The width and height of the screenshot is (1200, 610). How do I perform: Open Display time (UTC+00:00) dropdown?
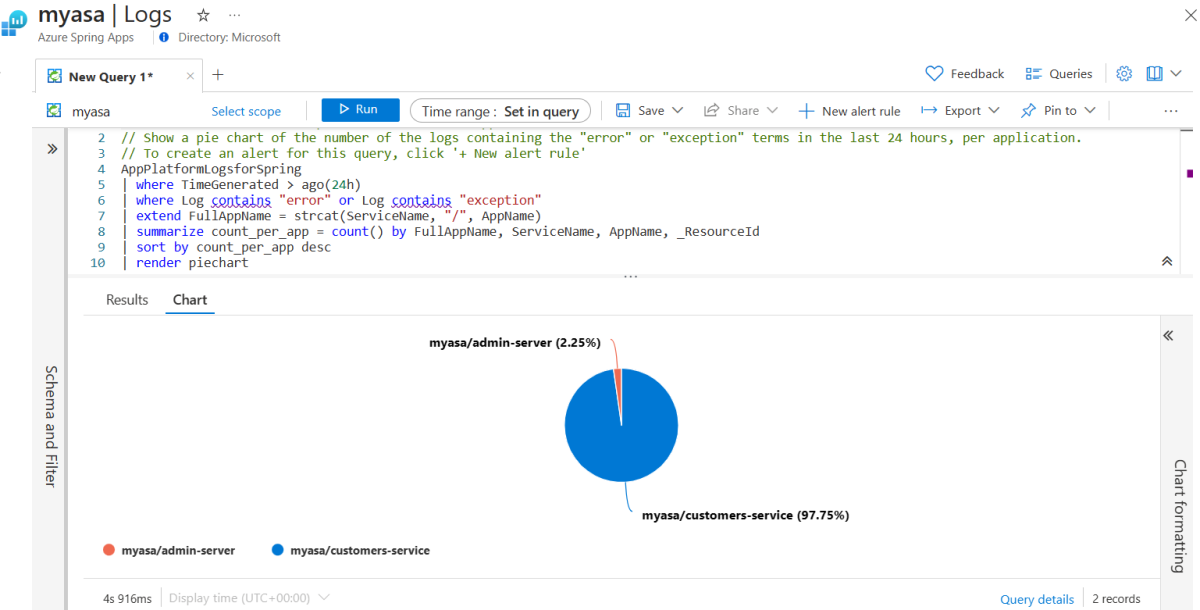point(249,598)
